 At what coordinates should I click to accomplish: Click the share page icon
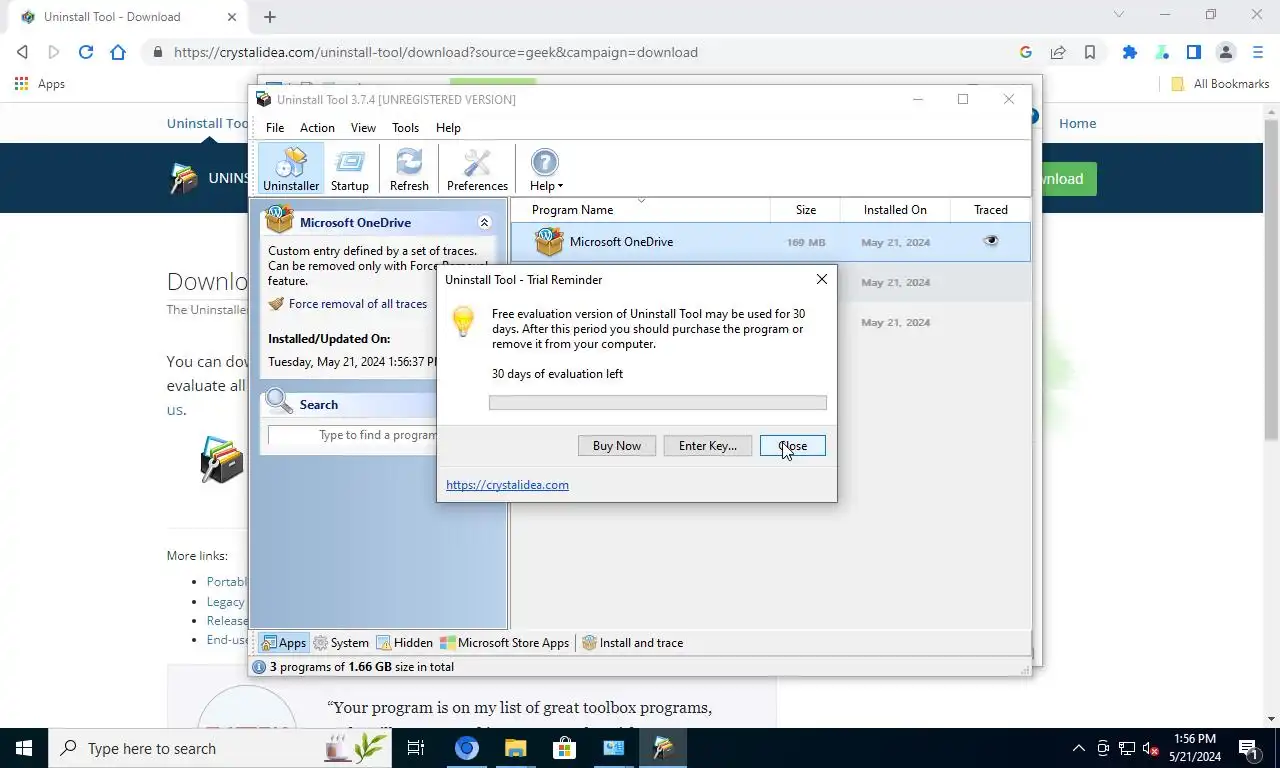[x=1058, y=52]
